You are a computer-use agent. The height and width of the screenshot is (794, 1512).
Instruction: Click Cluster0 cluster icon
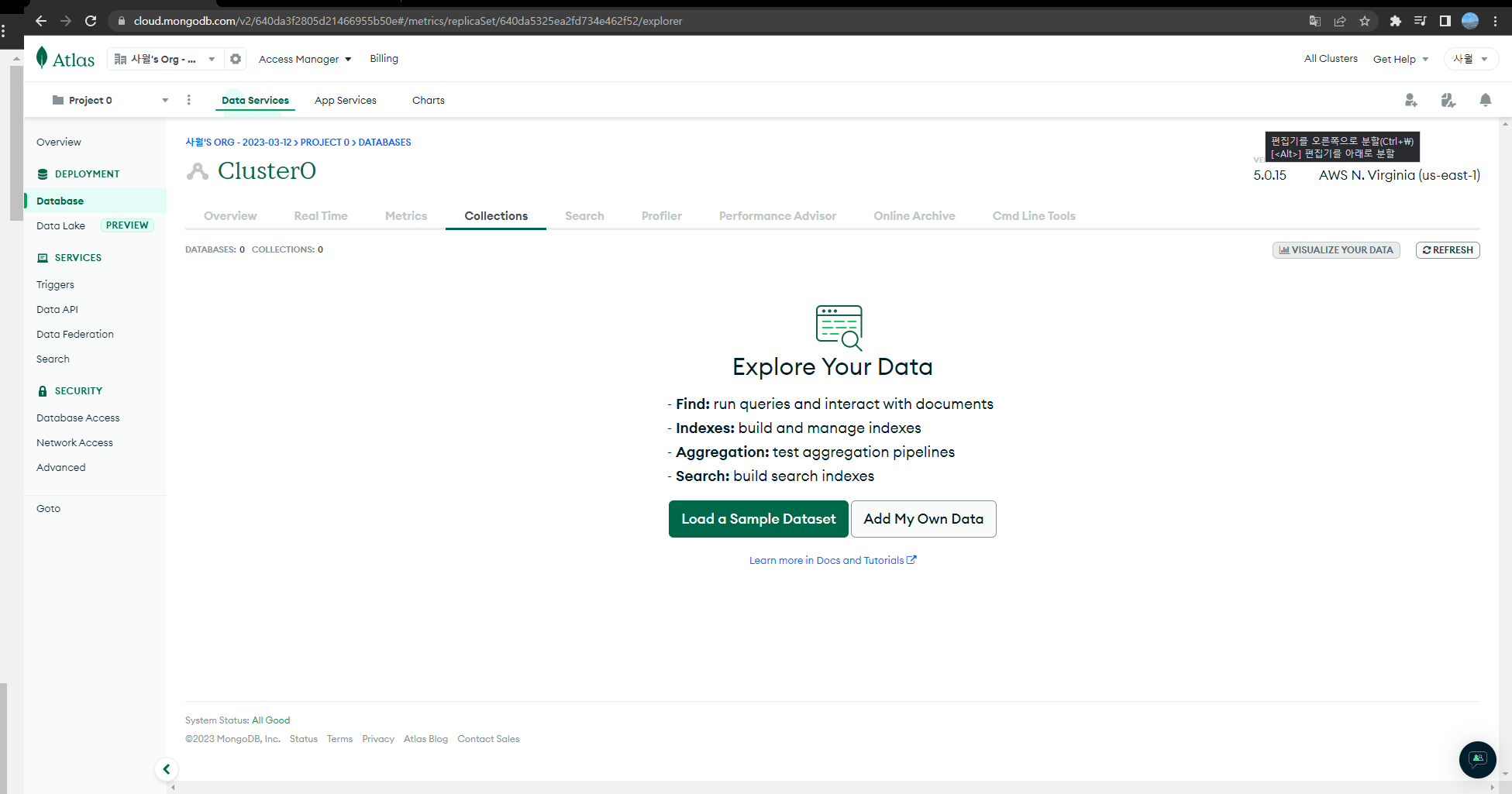click(198, 171)
